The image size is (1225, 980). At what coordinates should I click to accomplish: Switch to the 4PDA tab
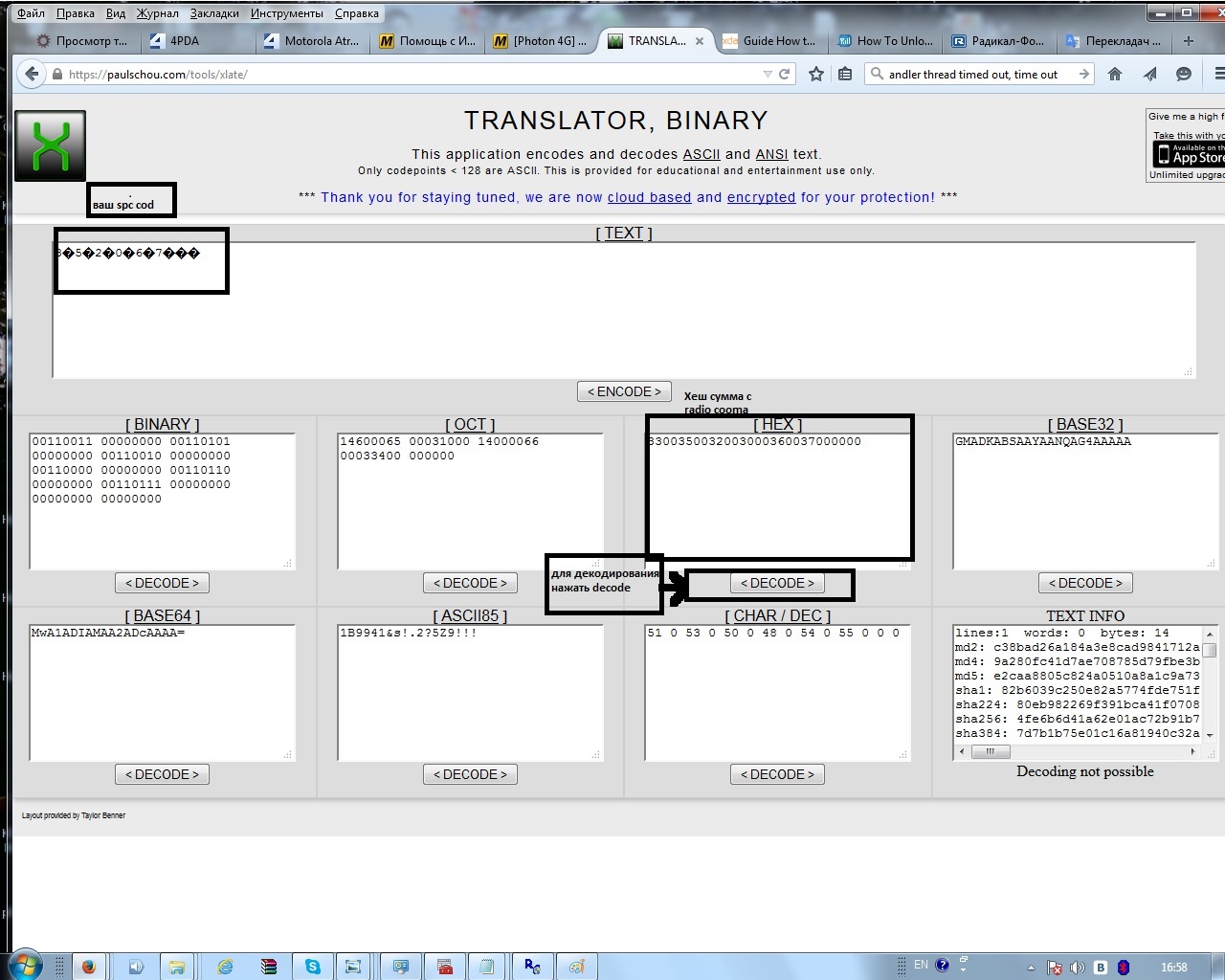[x=198, y=41]
